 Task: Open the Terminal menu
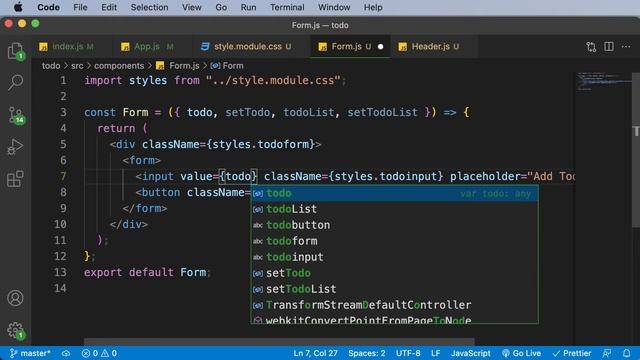tap(287, 7)
